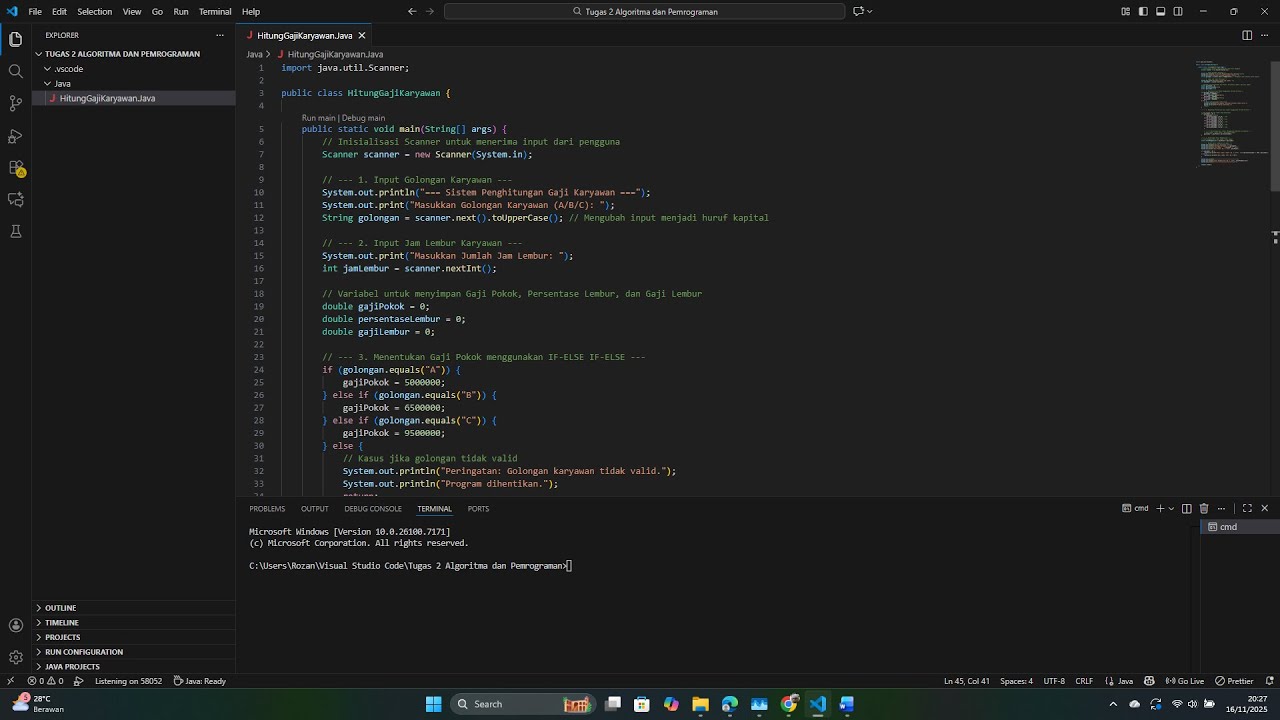Click the Run main code lens
The height and width of the screenshot is (720, 1280).
pyautogui.click(x=319, y=118)
